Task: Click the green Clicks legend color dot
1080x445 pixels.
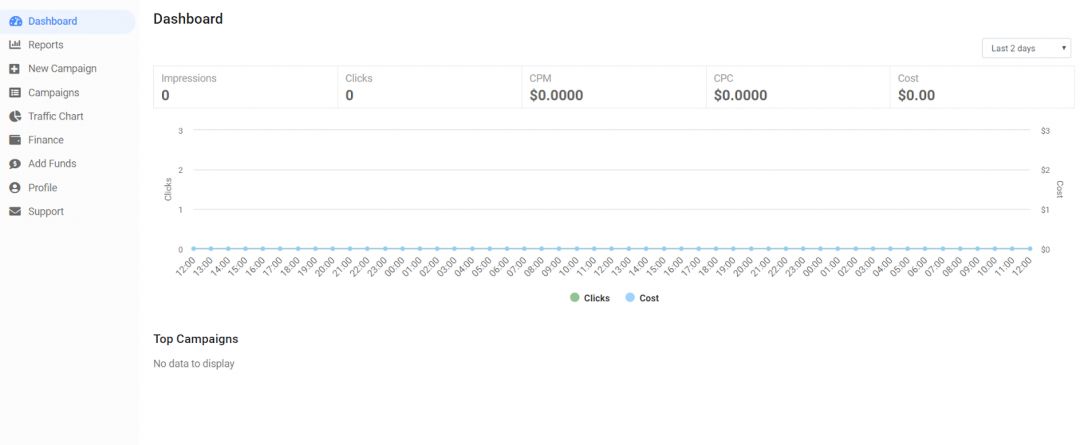Action: pos(575,298)
